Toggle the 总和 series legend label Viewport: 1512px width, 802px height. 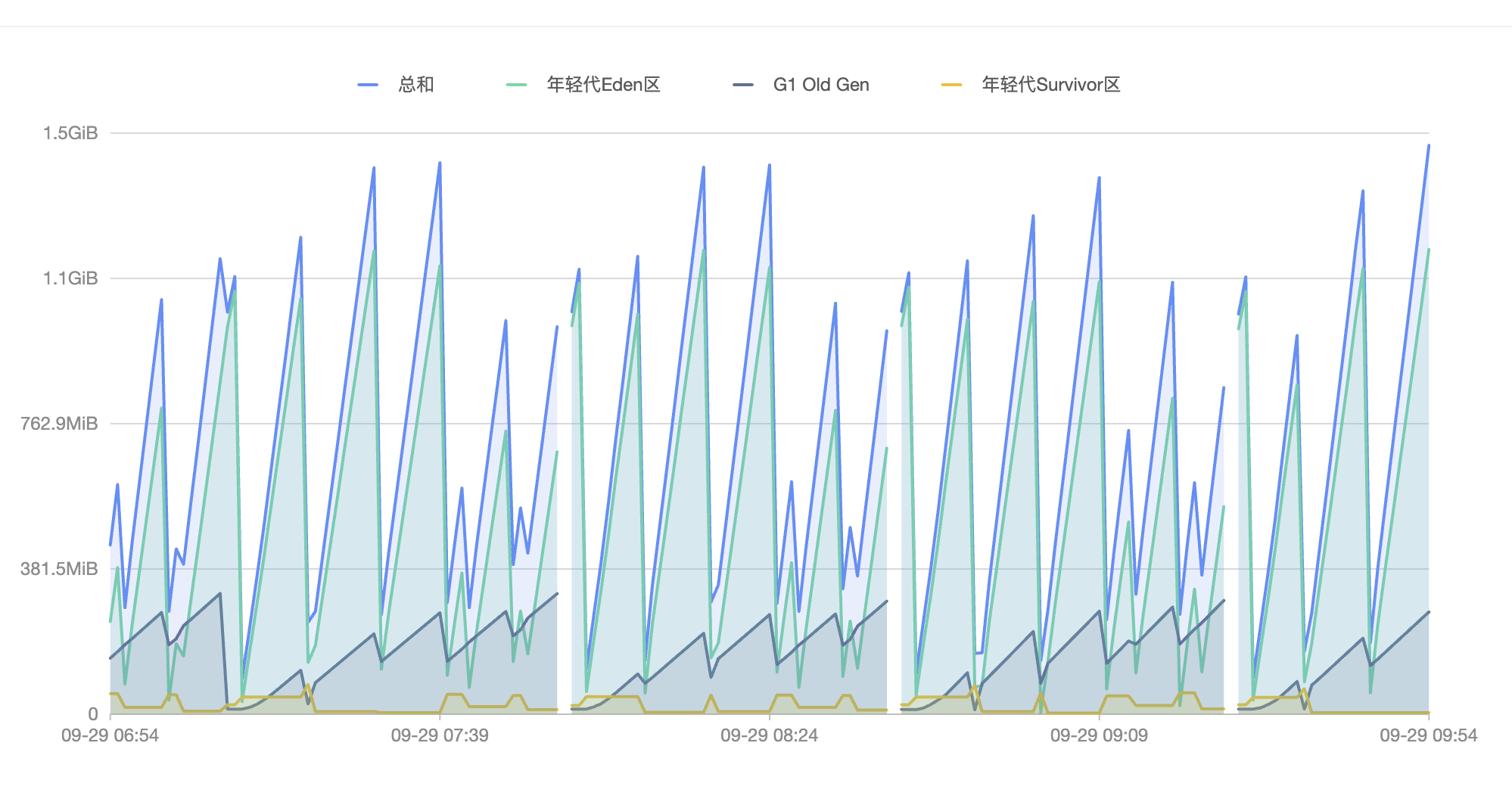pyautogui.click(x=416, y=85)
